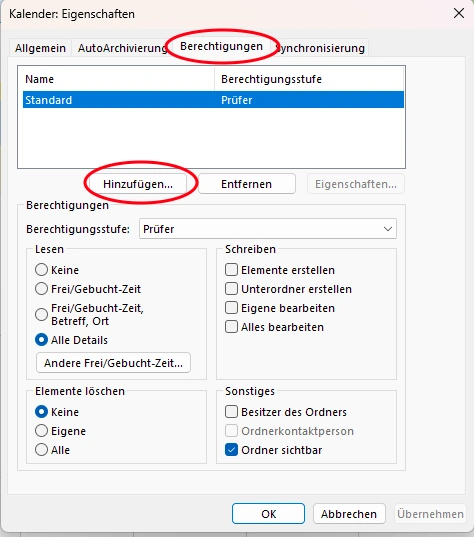This screenshot has height=537, width=474.
Task: Click the Entfernen button
Action: coord(247,184)
